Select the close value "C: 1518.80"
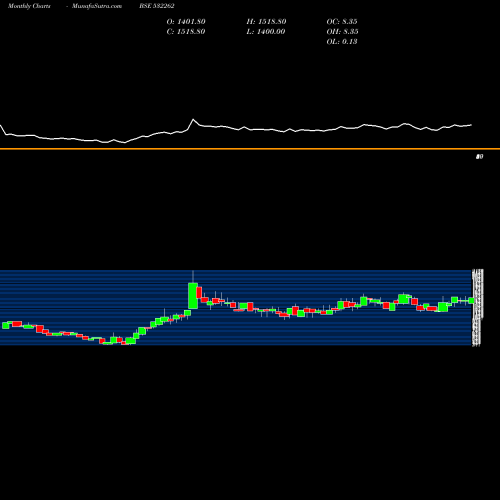Image resolution: width=500 pixels, height=500 pixels. 186,32
